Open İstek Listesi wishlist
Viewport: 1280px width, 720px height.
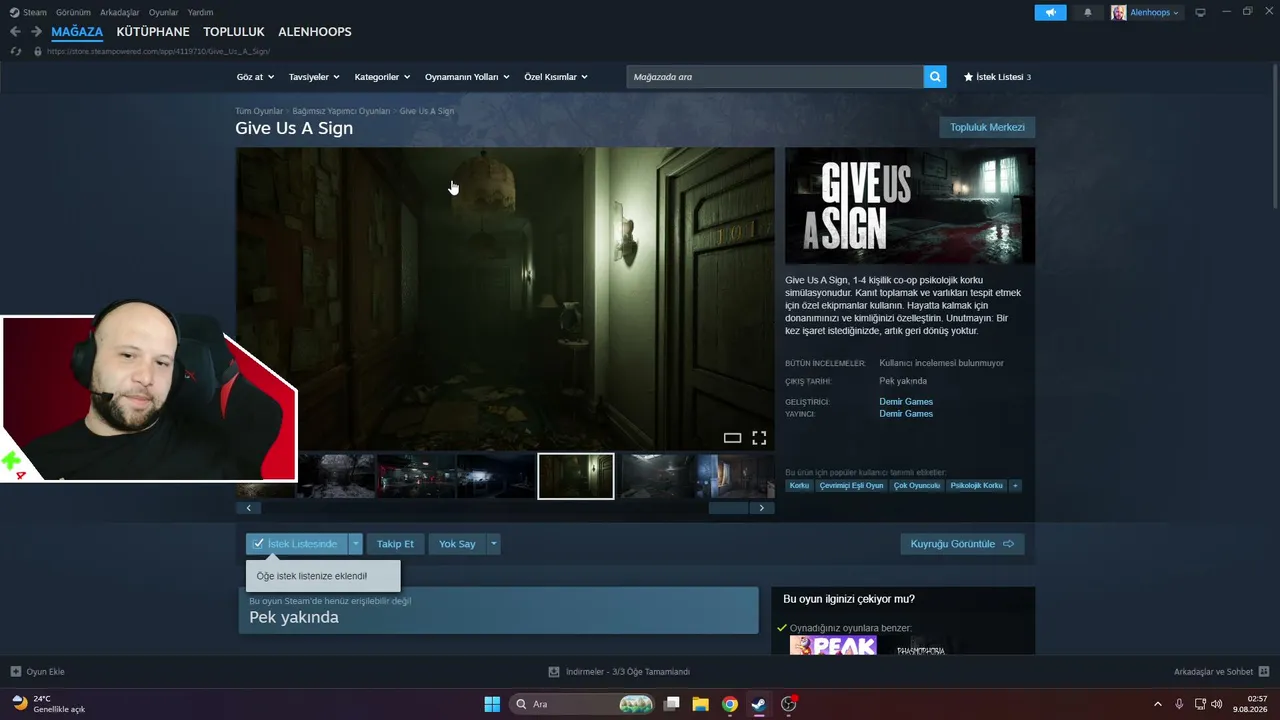(x=997, y=77)
